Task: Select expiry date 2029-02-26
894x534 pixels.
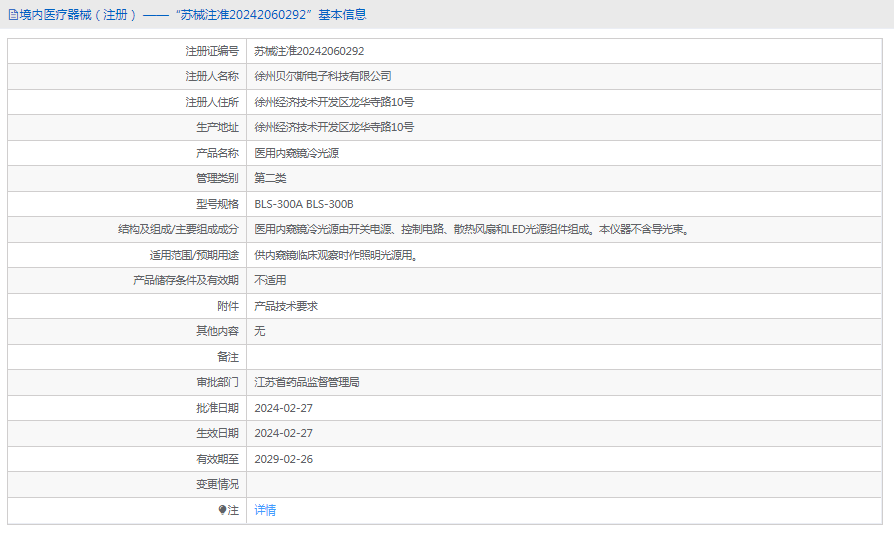Action: (x=283, y=459)
